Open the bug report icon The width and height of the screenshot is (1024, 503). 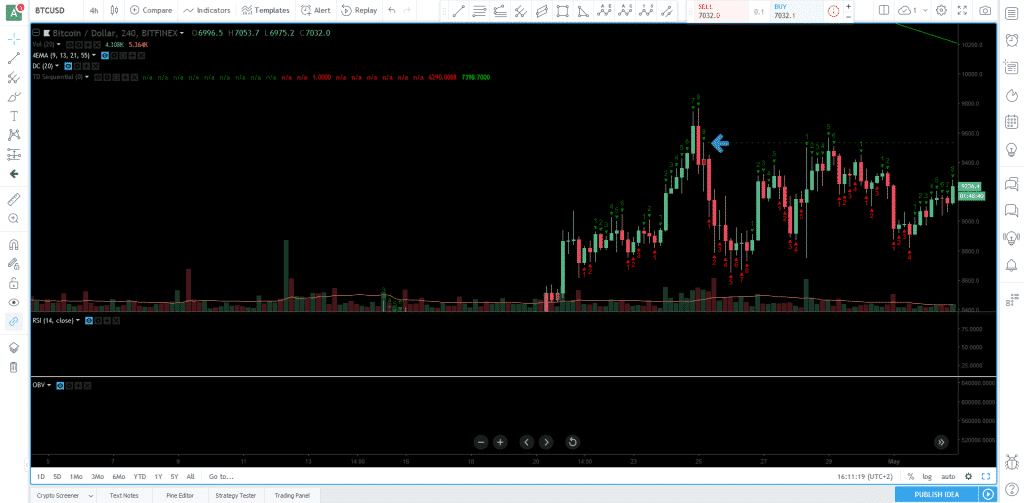(x=1012, y=462)
